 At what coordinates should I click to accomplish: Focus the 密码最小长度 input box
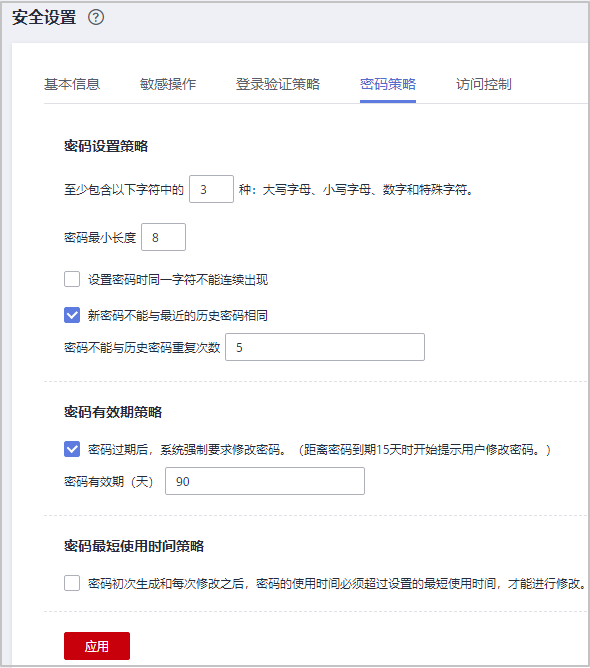(163, 237)
